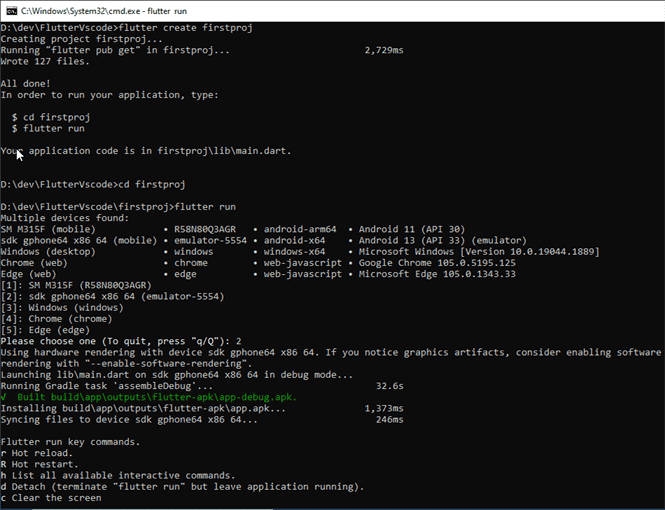Screen dimensions: 665x510
Task: Click the 'c Clear the screen' command line
Action: point(50,497)
